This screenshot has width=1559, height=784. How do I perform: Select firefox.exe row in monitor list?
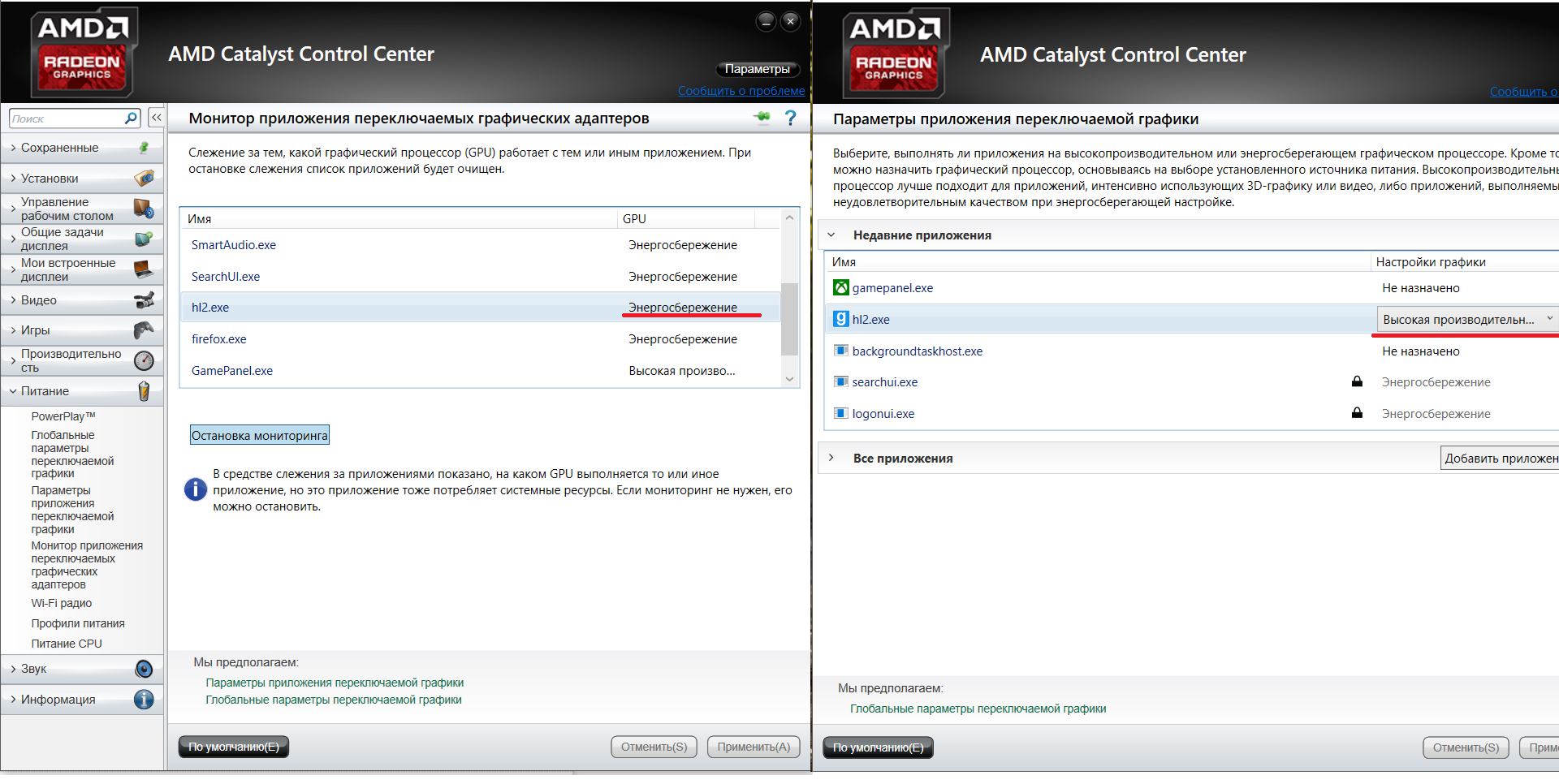[480, 339]
